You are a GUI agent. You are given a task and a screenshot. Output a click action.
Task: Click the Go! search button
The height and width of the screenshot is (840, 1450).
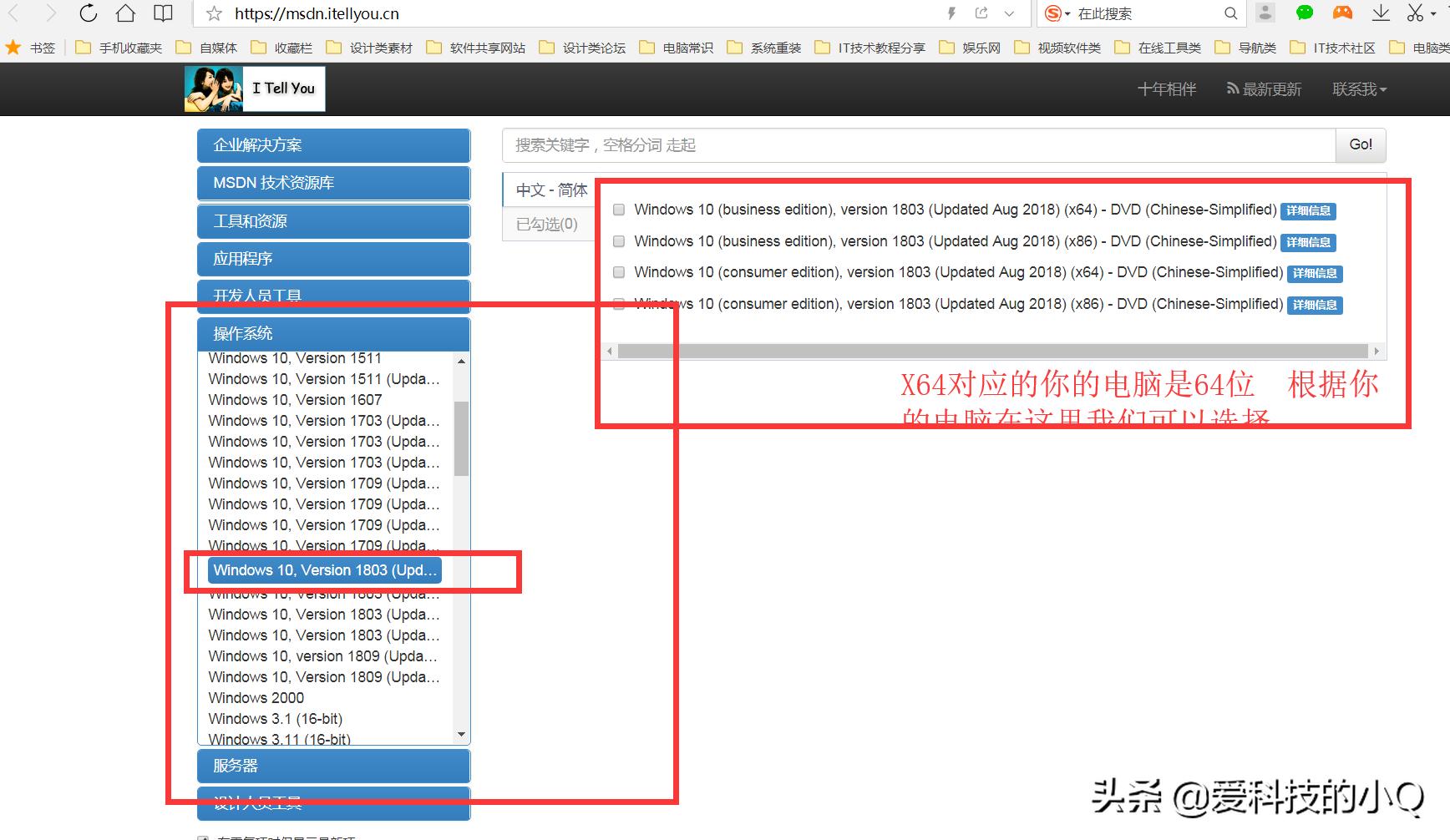click(x=1361, y=144)
